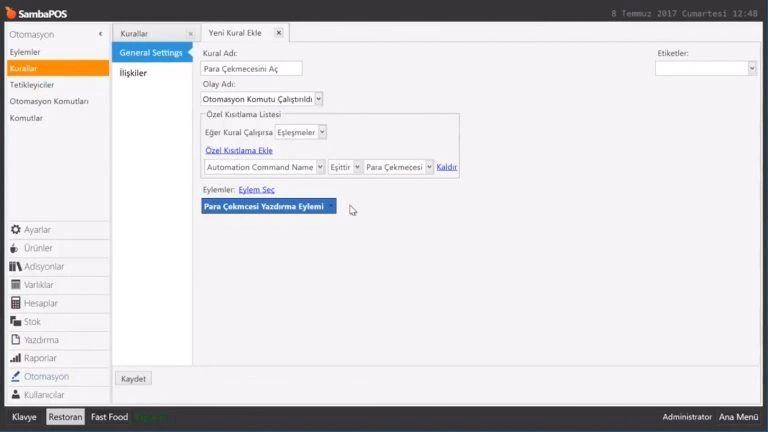
Task: Click the date and time display
Action: pos(684,14)
